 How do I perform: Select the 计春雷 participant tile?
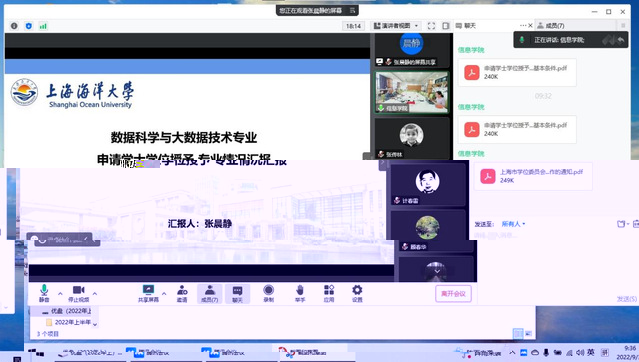pos(427,184)
